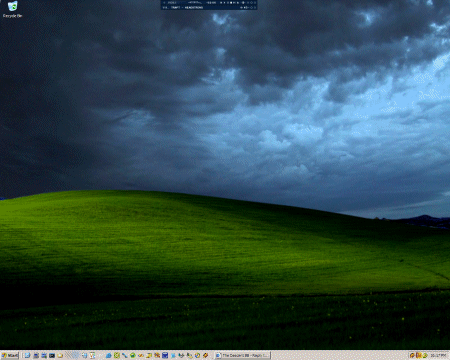Click the elapsed time display in the player
450x360 pixels.
click(211, 3)
